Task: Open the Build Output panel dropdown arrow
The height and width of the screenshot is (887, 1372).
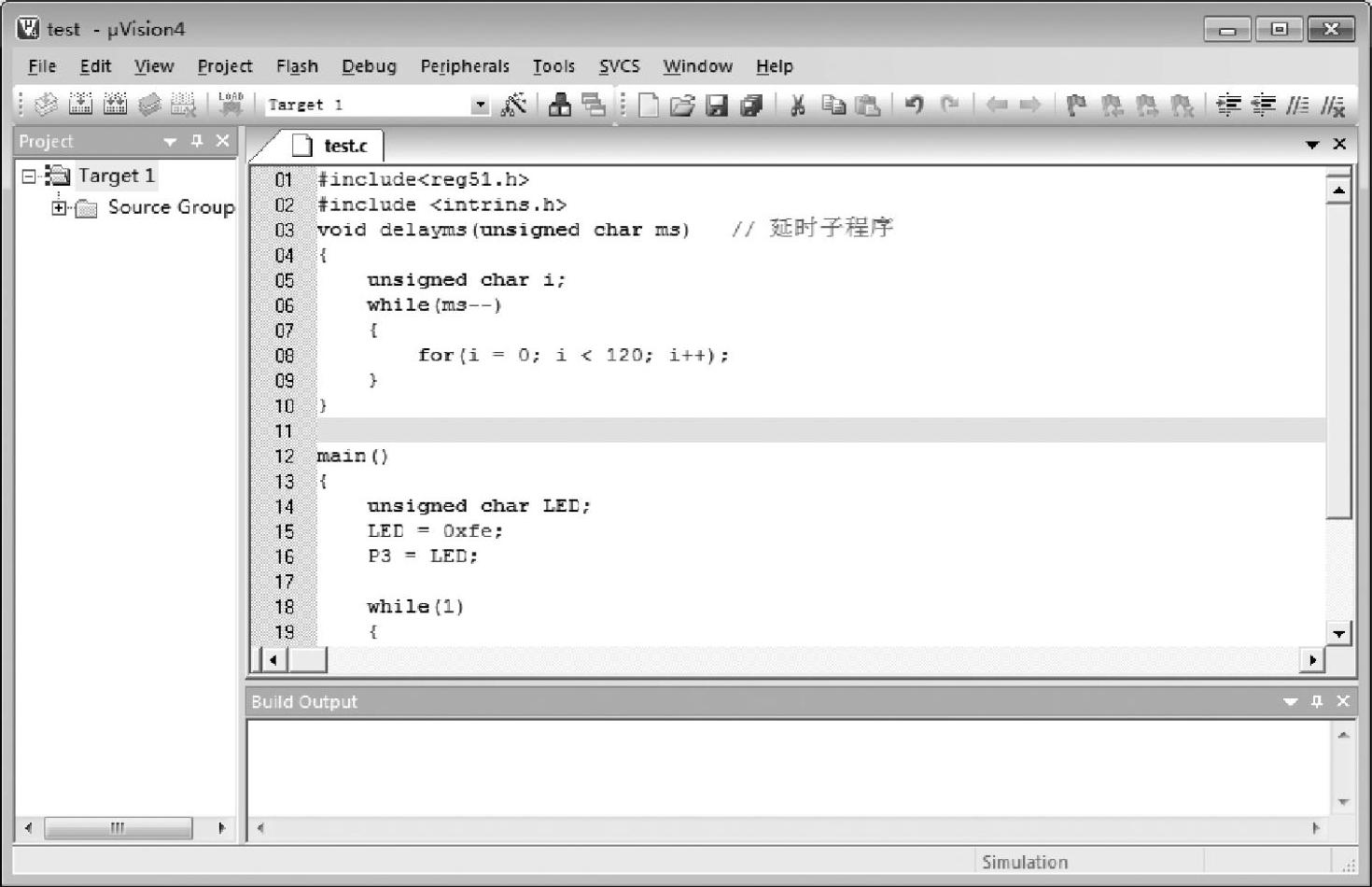Action: [1291, 702]
